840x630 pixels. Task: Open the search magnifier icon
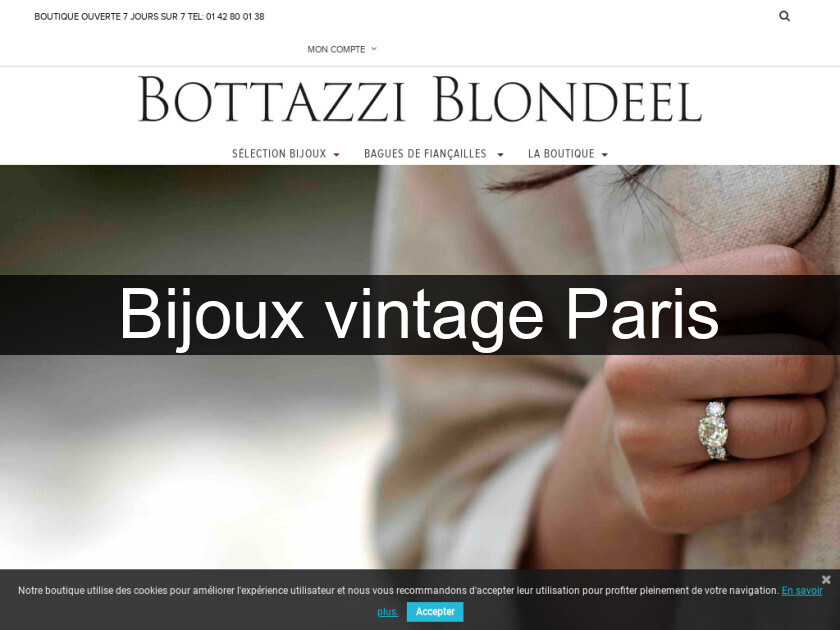(x=784, y=16)
